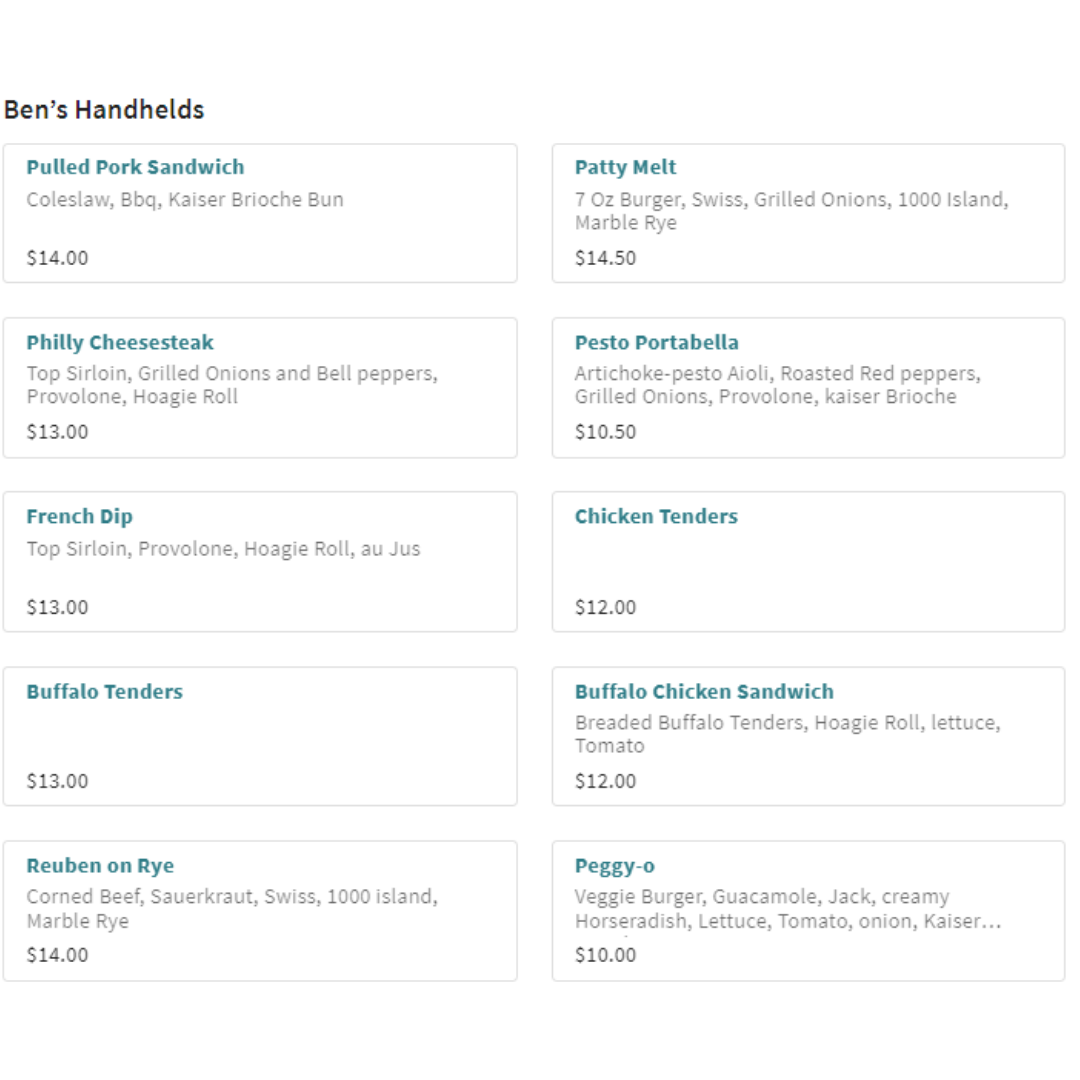Open the Buffalo Tenders item

(x=105, y=692)
